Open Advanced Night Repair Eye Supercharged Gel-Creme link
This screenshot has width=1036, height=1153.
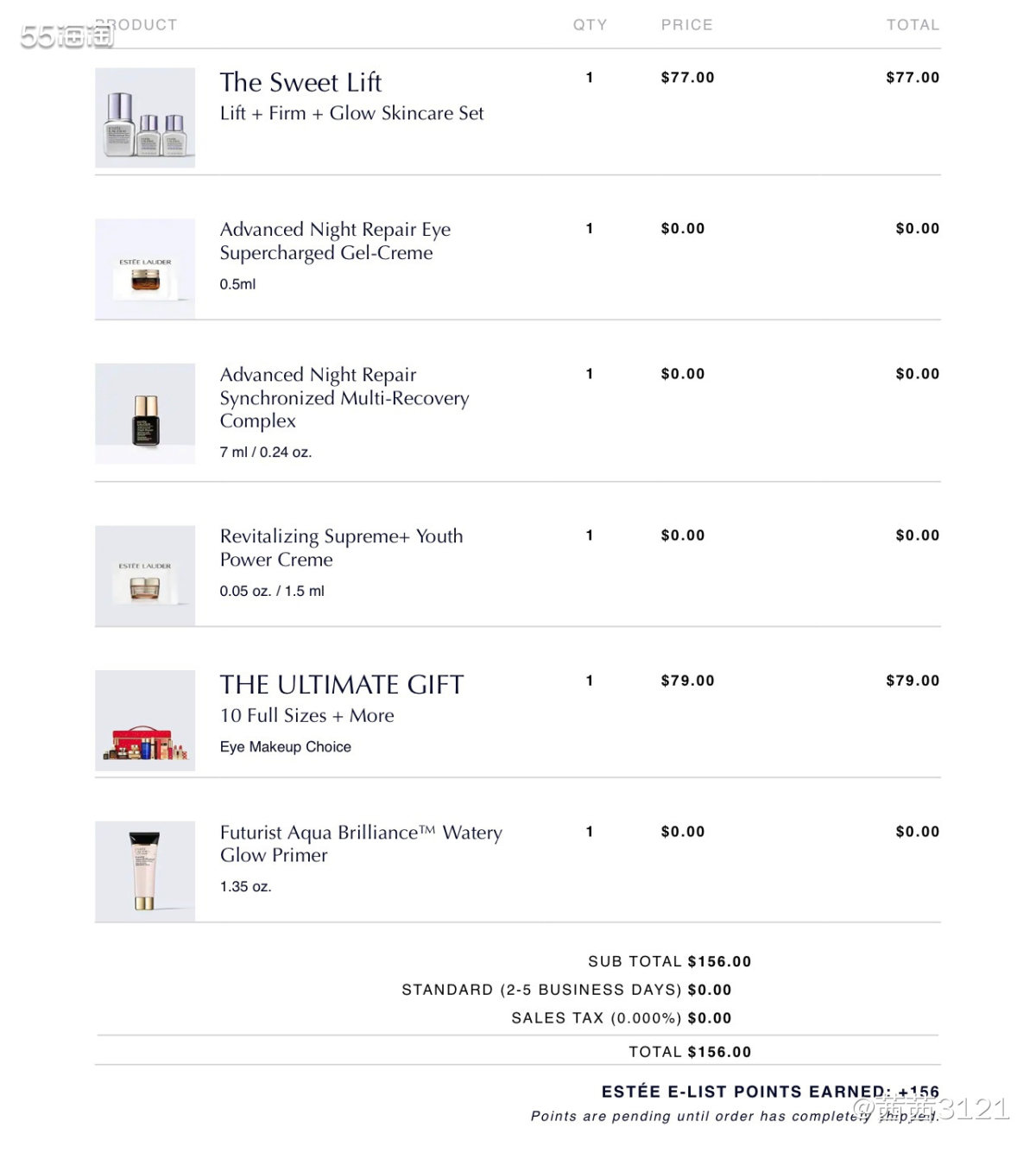click(335, 241)
